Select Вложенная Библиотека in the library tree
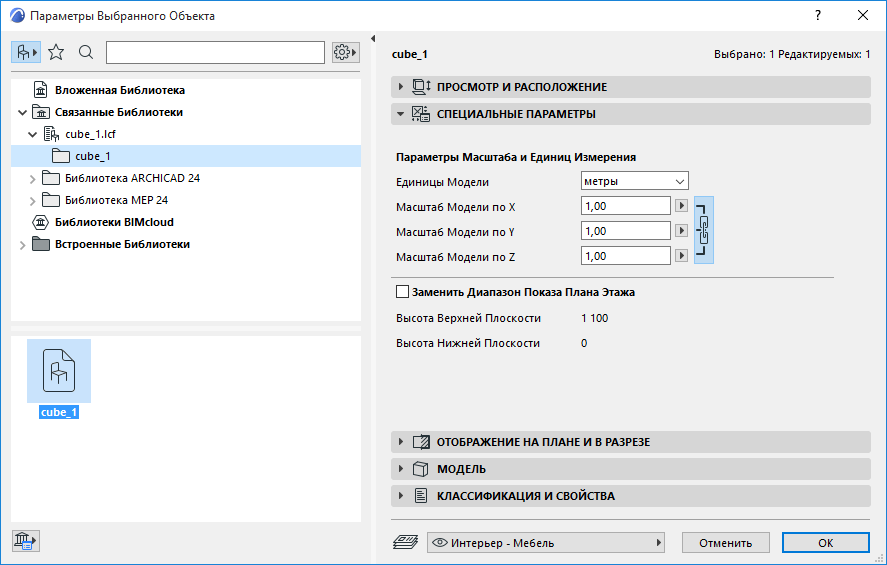 pos(119,90)
